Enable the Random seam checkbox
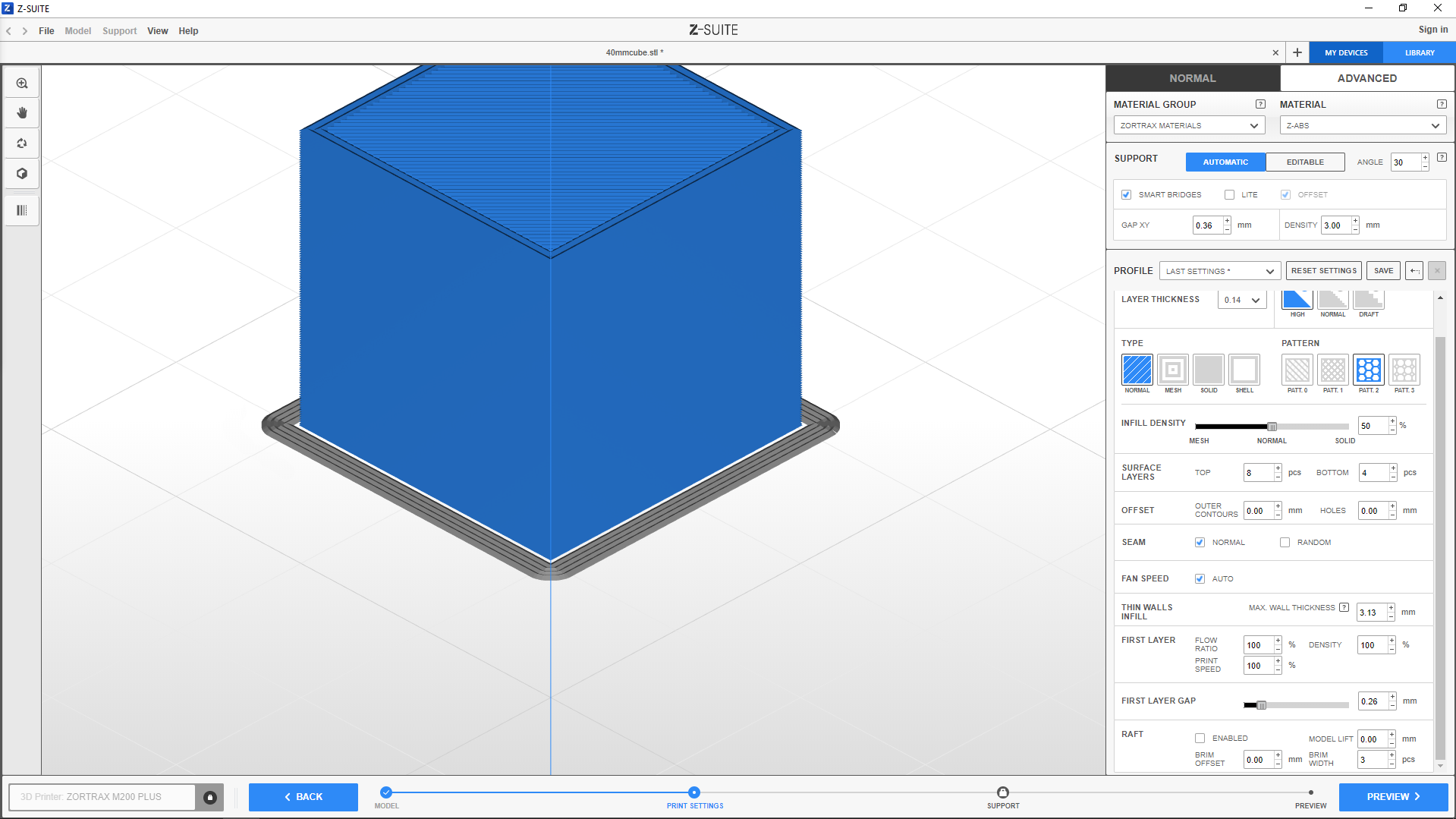 (x=1285, y=543)
